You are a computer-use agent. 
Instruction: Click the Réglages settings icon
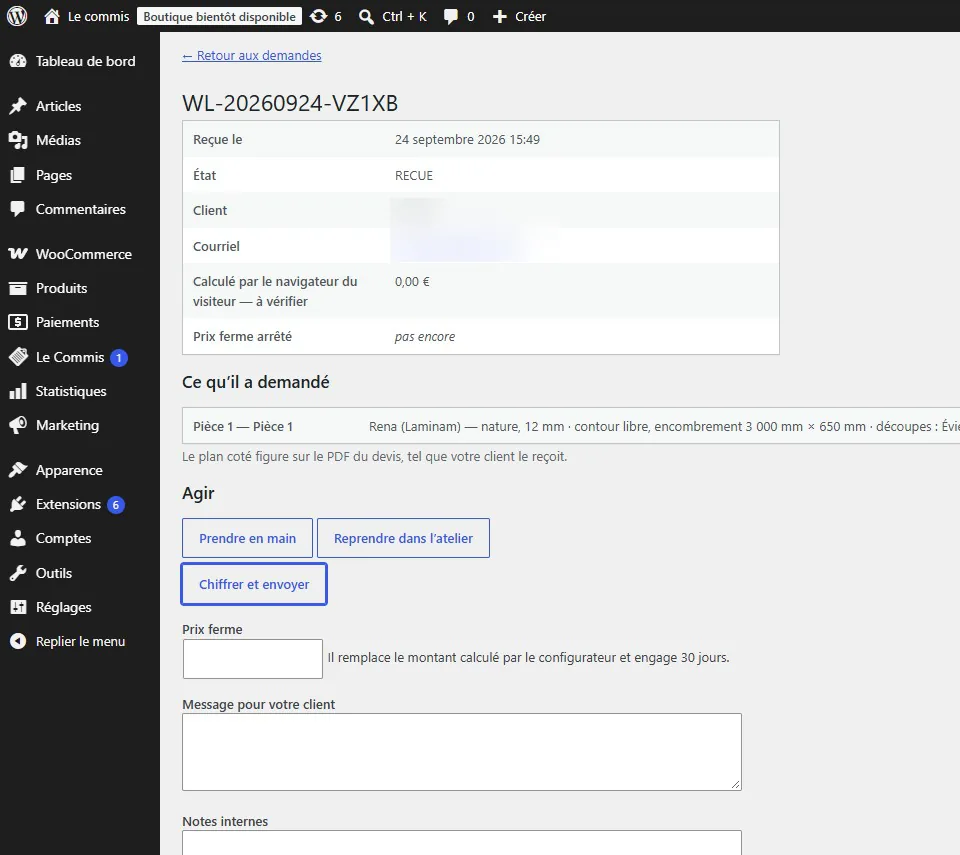18,607
